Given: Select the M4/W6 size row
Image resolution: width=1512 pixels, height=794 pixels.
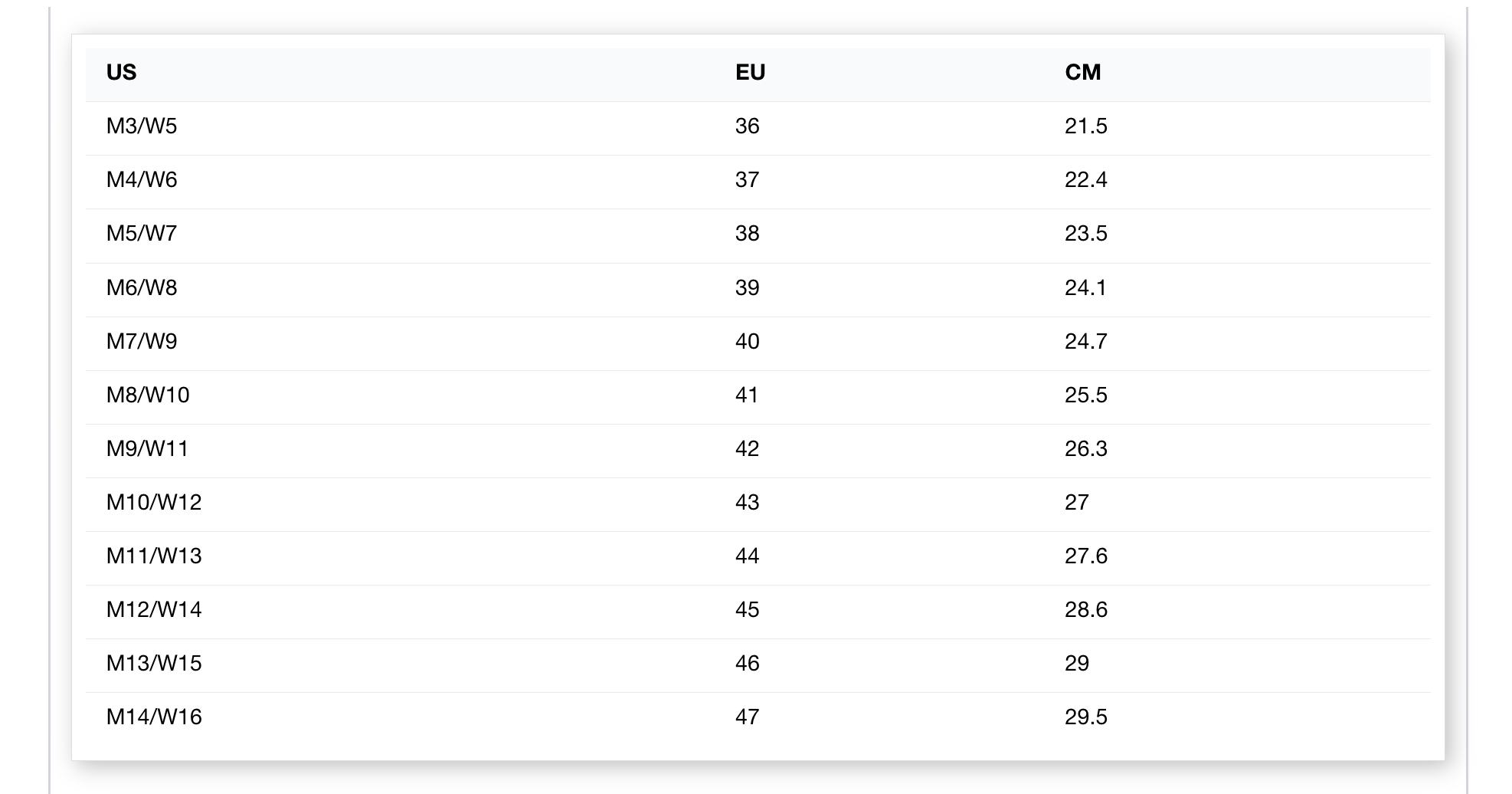Looking at the screenshot, I should (758, 180).
